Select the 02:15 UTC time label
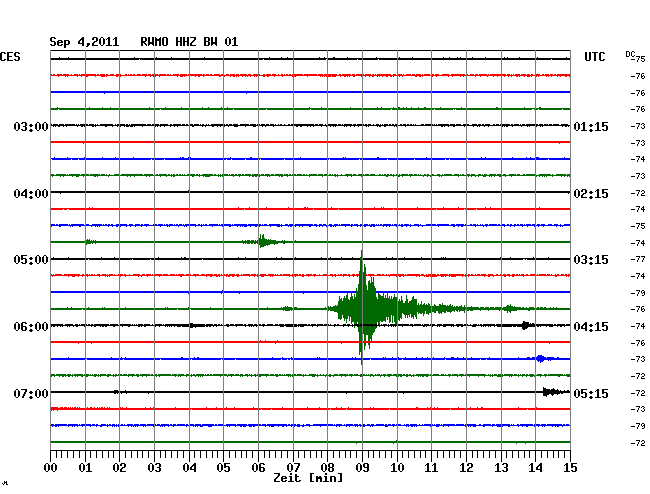The width and height of the screenshot is (650, 494). pyautogui.click(x=591, y=194)
